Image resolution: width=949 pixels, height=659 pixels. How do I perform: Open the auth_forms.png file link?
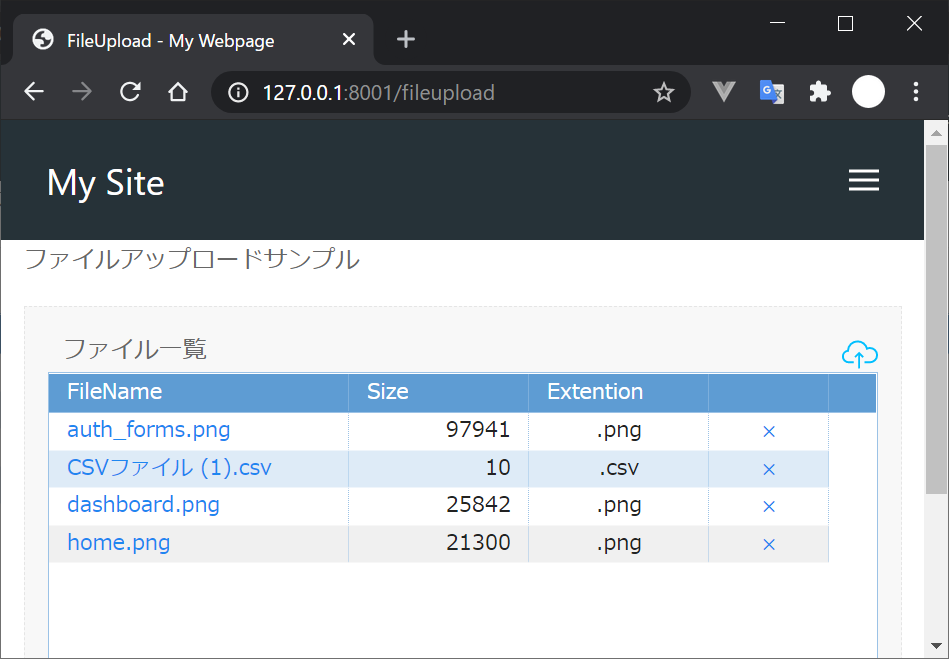(148, 430)
